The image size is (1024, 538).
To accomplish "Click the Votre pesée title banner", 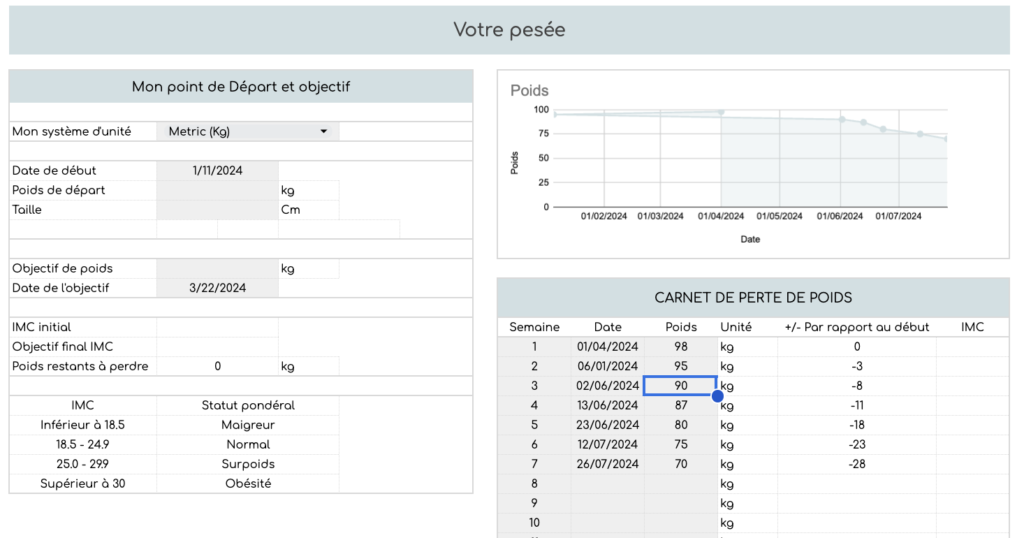I will (x=509, y=30).
